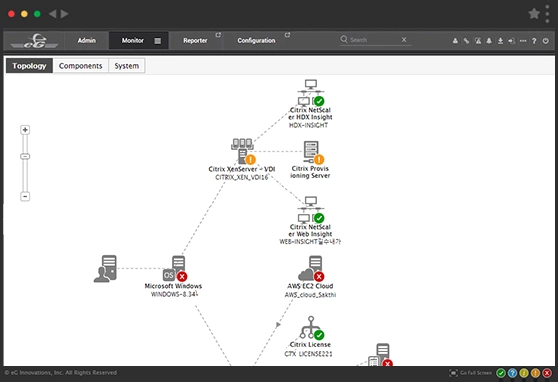Click the red critical alarm status icon
Viewport: 558px width, 382px height.
(547, 373)
